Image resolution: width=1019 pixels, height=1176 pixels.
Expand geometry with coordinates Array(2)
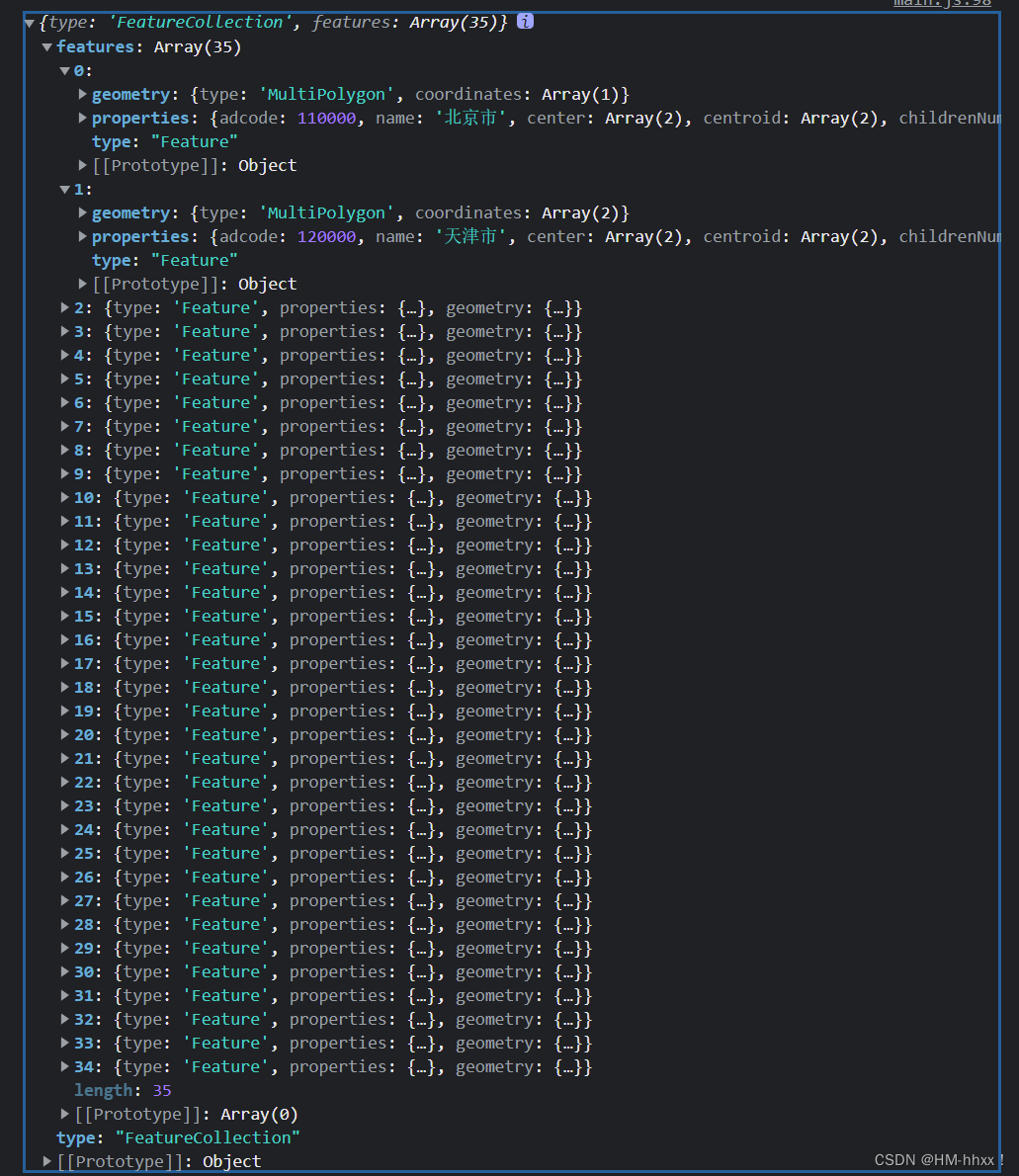click(83, 212)
